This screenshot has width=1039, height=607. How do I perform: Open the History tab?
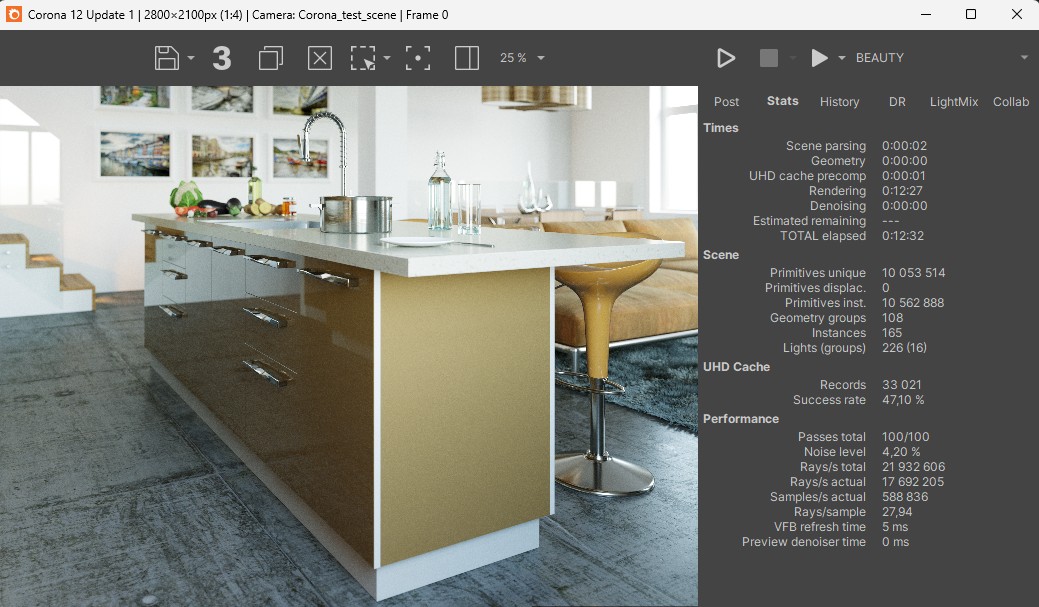click(839, 101)
